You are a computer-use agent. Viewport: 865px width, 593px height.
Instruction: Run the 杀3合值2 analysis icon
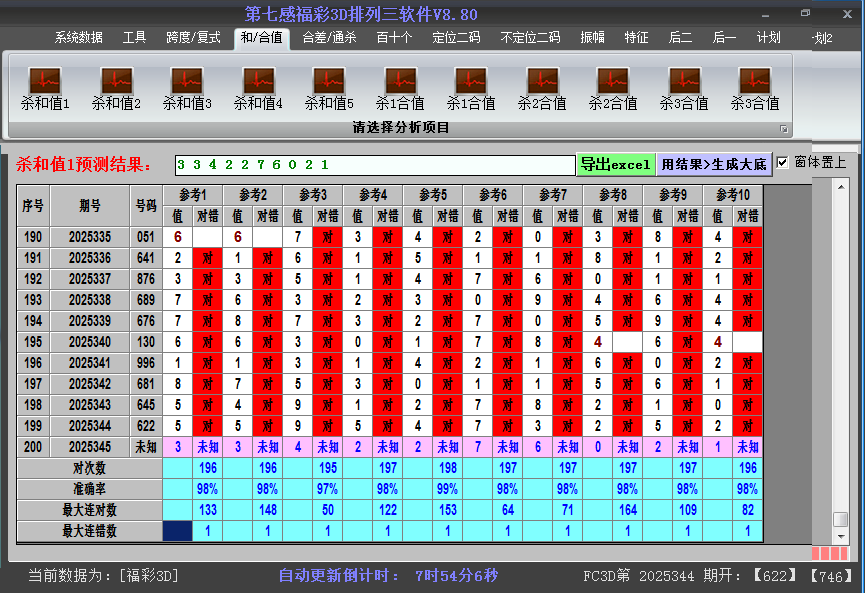point(755,81)
